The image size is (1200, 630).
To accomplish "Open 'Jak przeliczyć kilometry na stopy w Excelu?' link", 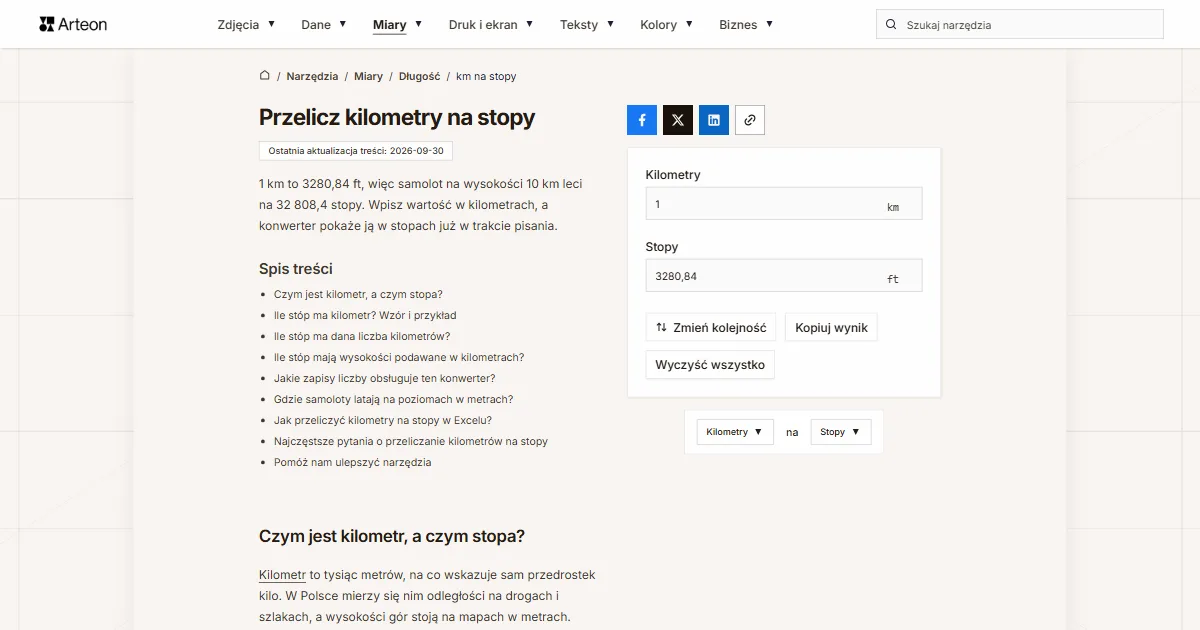I will (383, 420).
